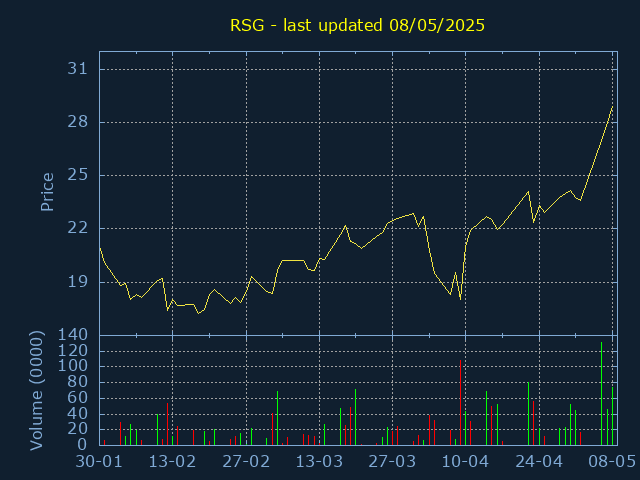Click the date label 30-01
The height and width of the screenshot is (480, 640).
pyautogui.click(x=99, y=462)
